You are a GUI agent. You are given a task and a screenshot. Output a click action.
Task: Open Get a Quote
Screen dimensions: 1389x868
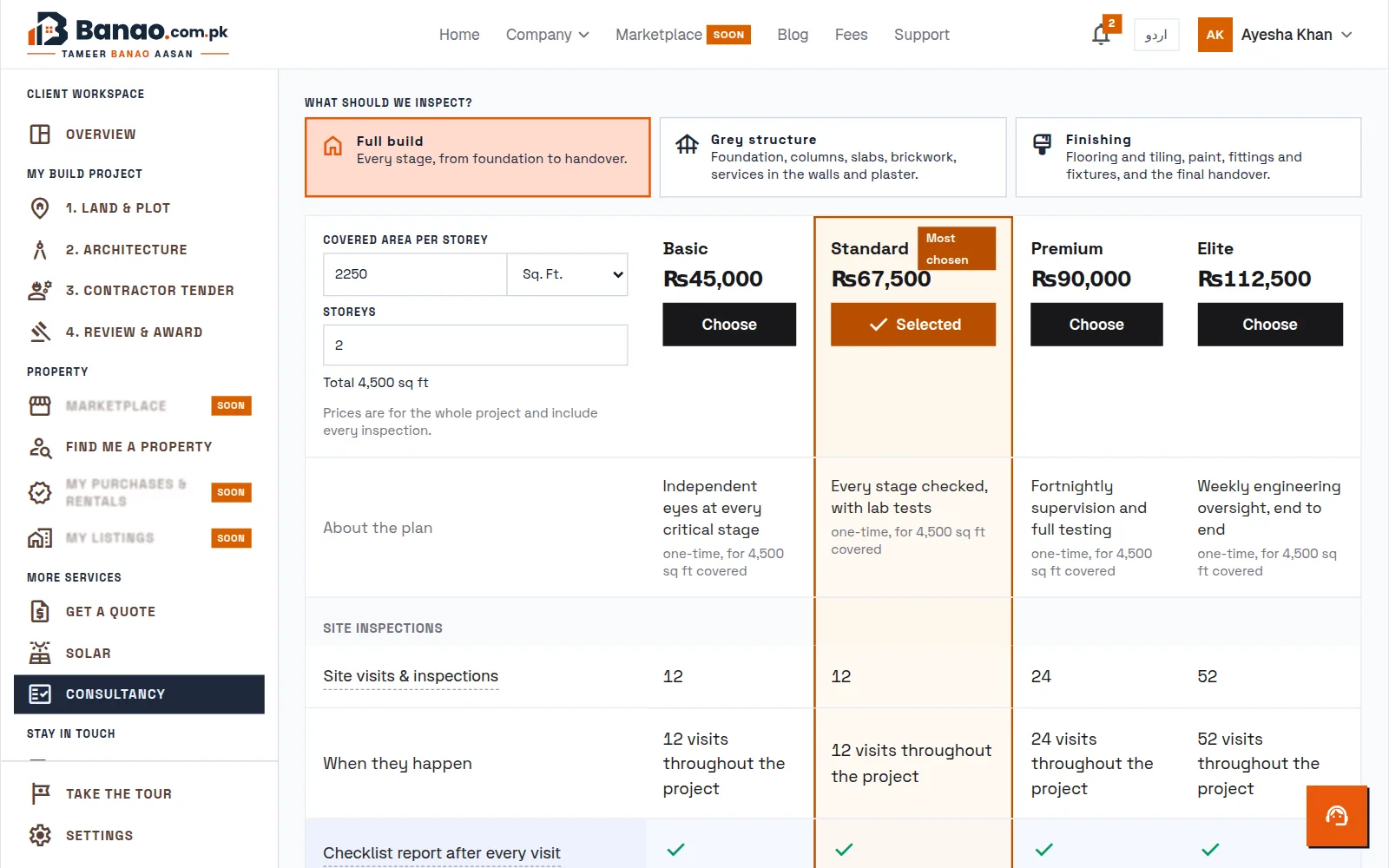[139, 612]
